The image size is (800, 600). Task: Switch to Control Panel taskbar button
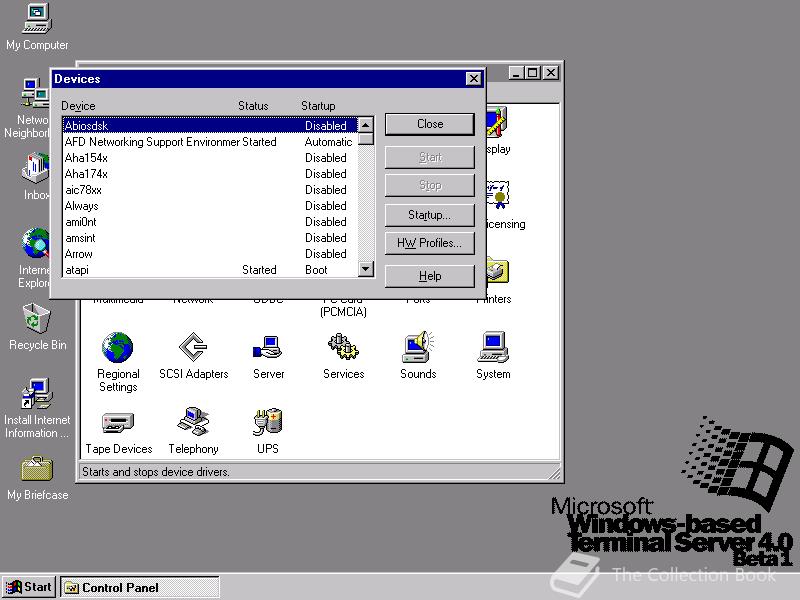click(140, 587)
